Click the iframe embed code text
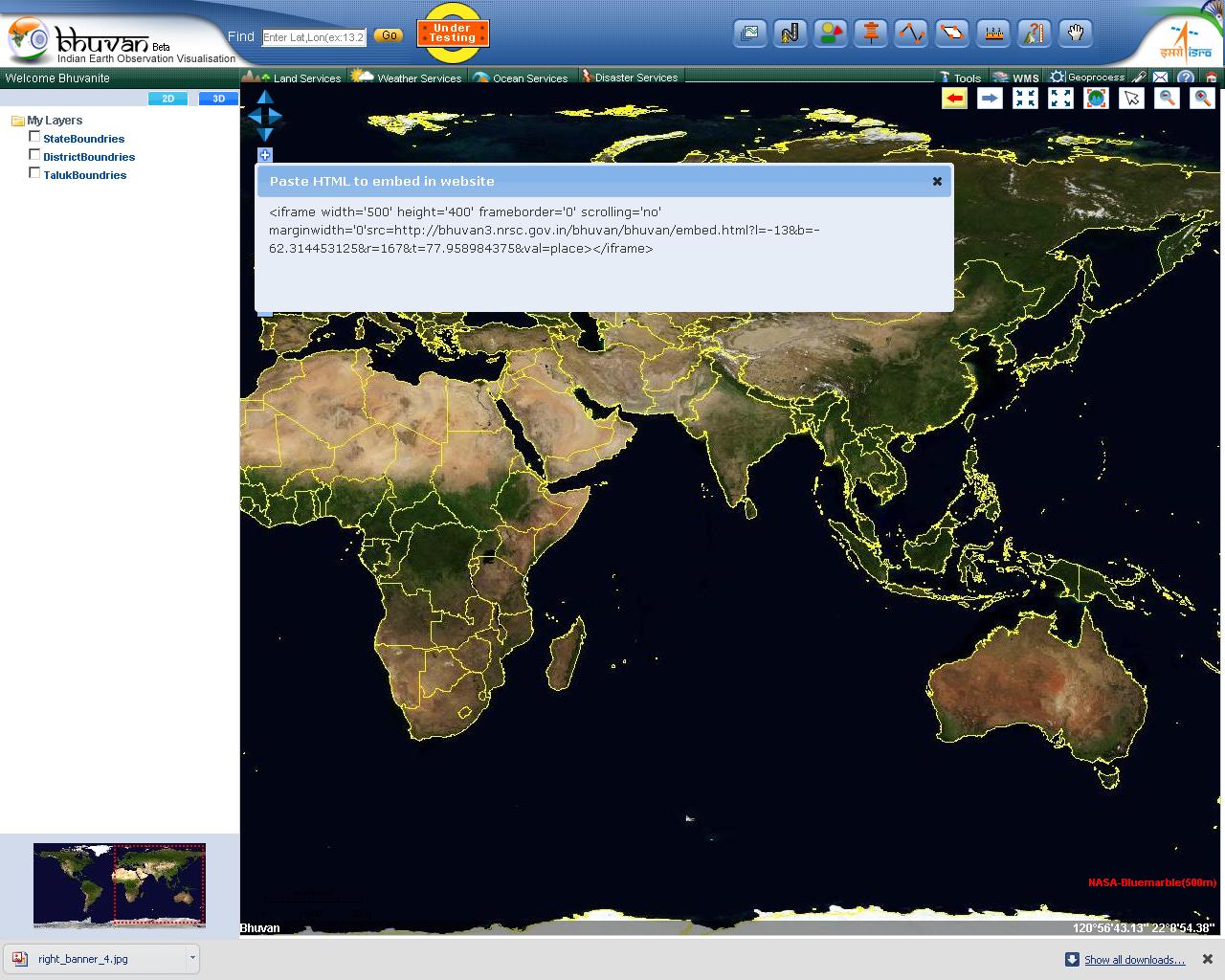This screenshot has height=980, width=1225. coord(545,230)
